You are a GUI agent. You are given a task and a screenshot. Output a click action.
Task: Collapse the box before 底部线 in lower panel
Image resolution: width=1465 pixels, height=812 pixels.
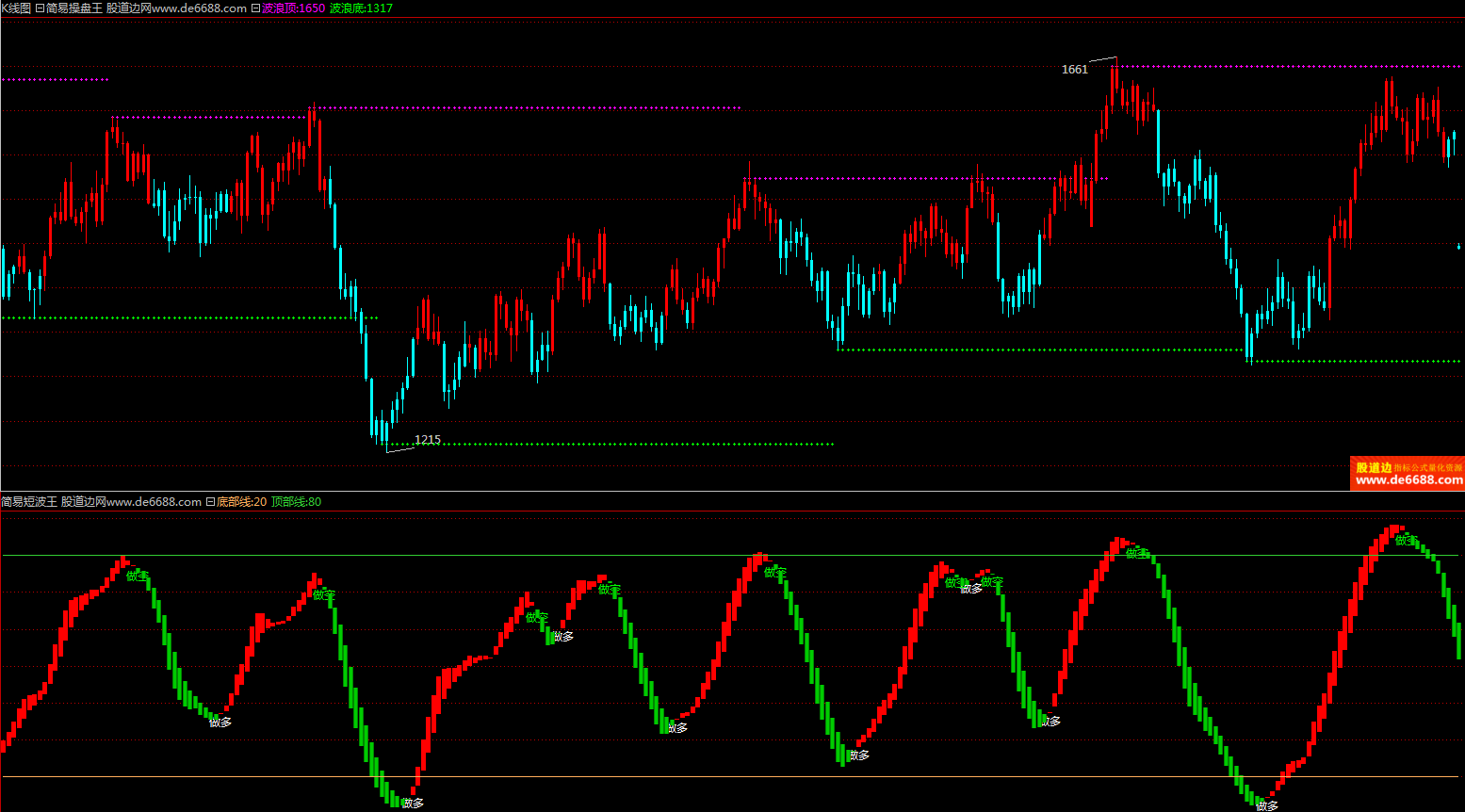[x=210, y=502]
